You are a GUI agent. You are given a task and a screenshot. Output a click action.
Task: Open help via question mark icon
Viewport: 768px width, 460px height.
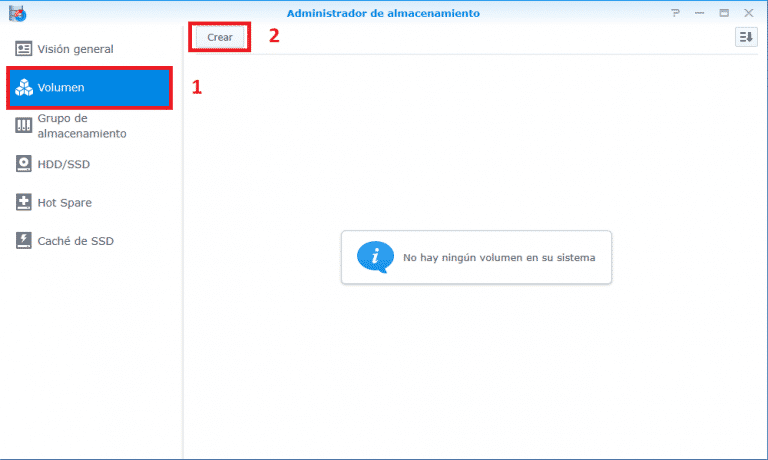tap(675, 13)
